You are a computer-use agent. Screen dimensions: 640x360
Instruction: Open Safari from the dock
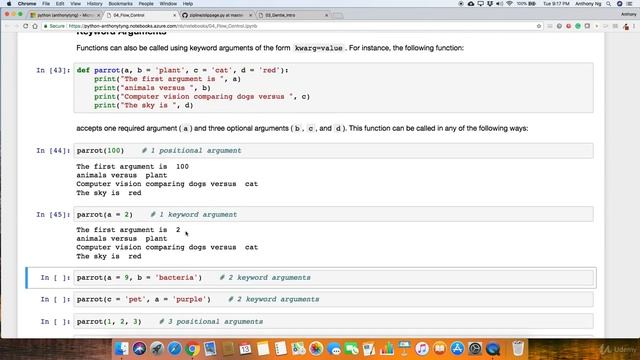174,349
